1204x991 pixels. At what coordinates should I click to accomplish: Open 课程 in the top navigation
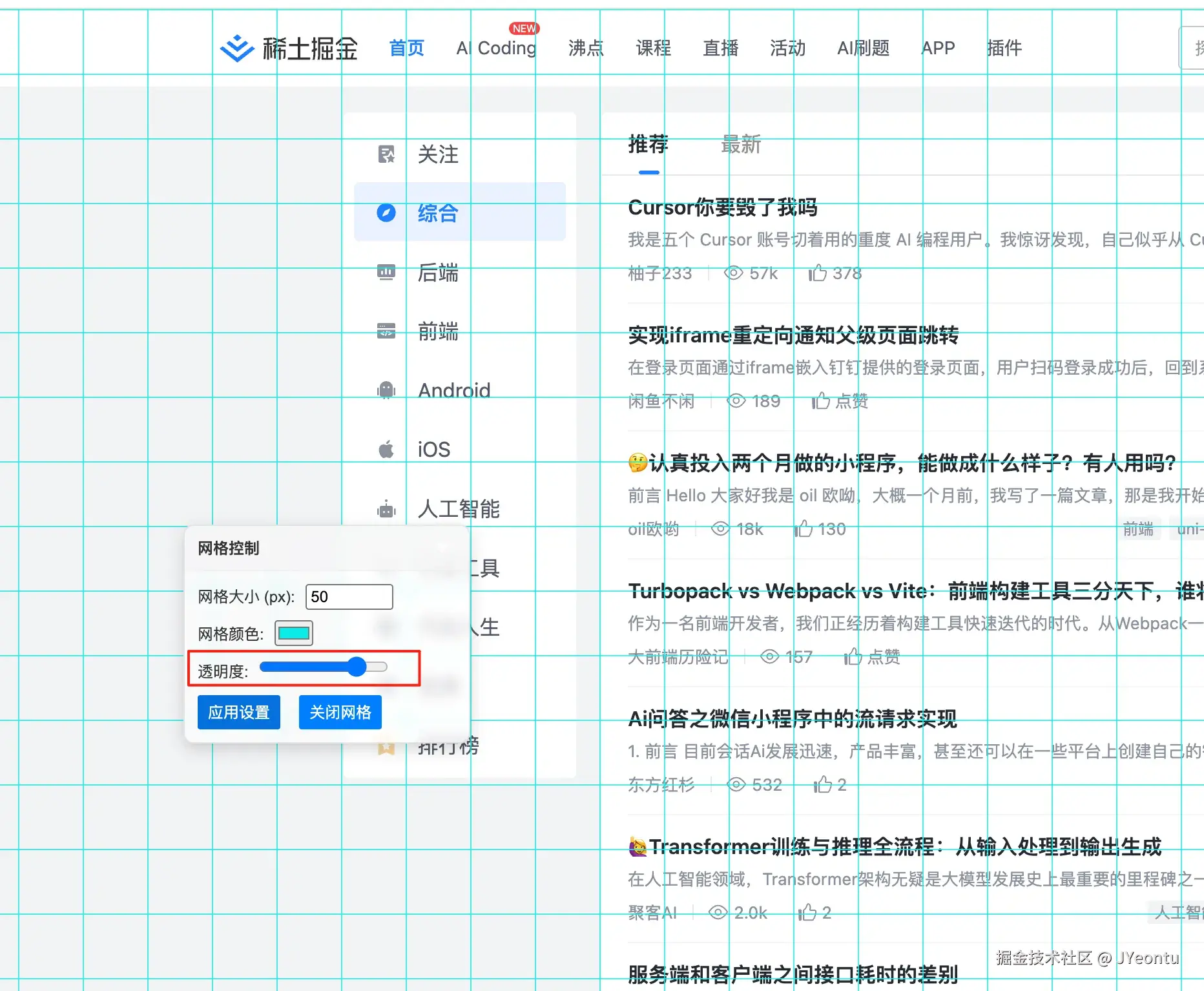click(654, 48)
